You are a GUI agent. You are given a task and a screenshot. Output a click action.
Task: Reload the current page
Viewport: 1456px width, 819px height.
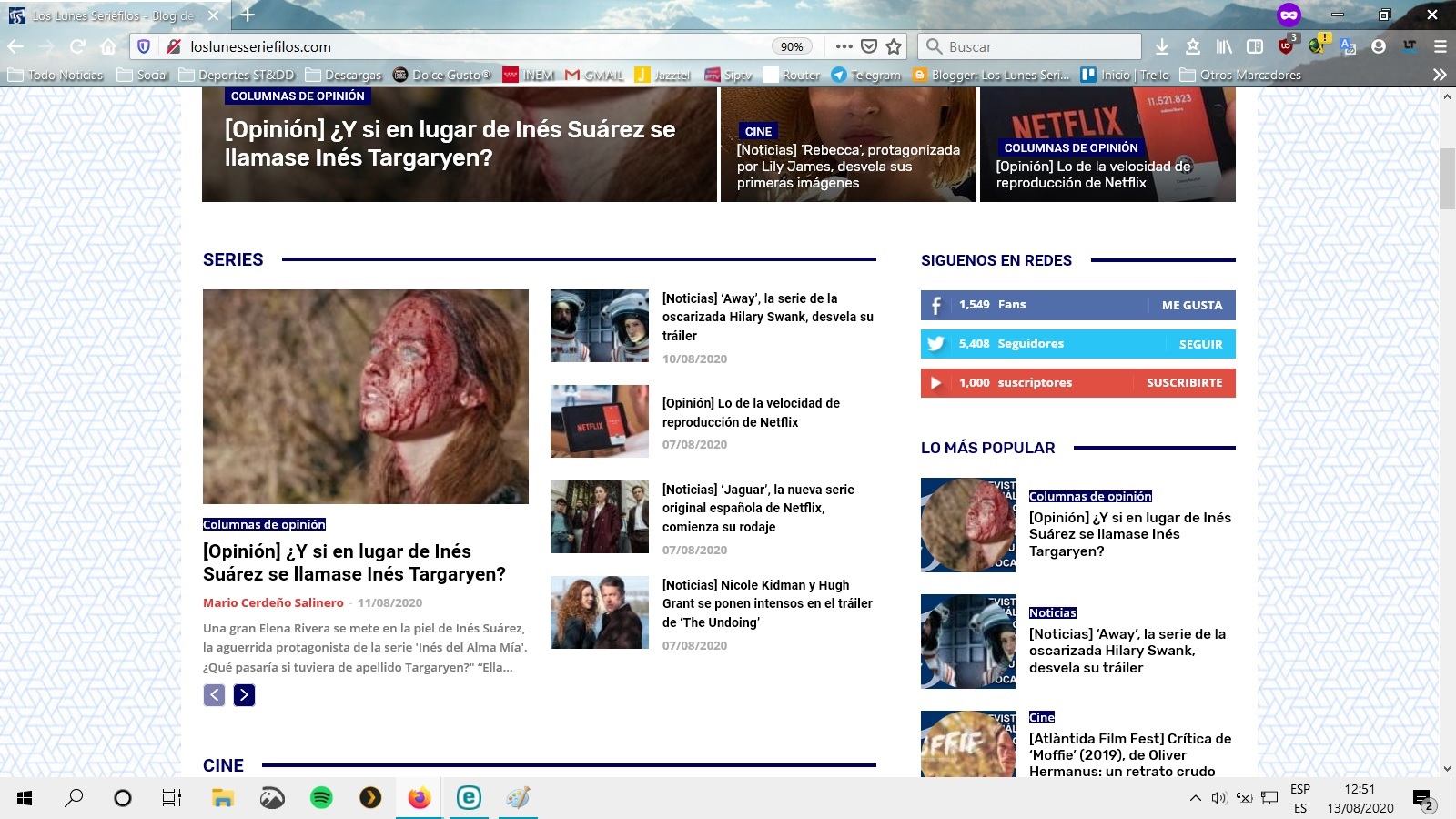77,46
